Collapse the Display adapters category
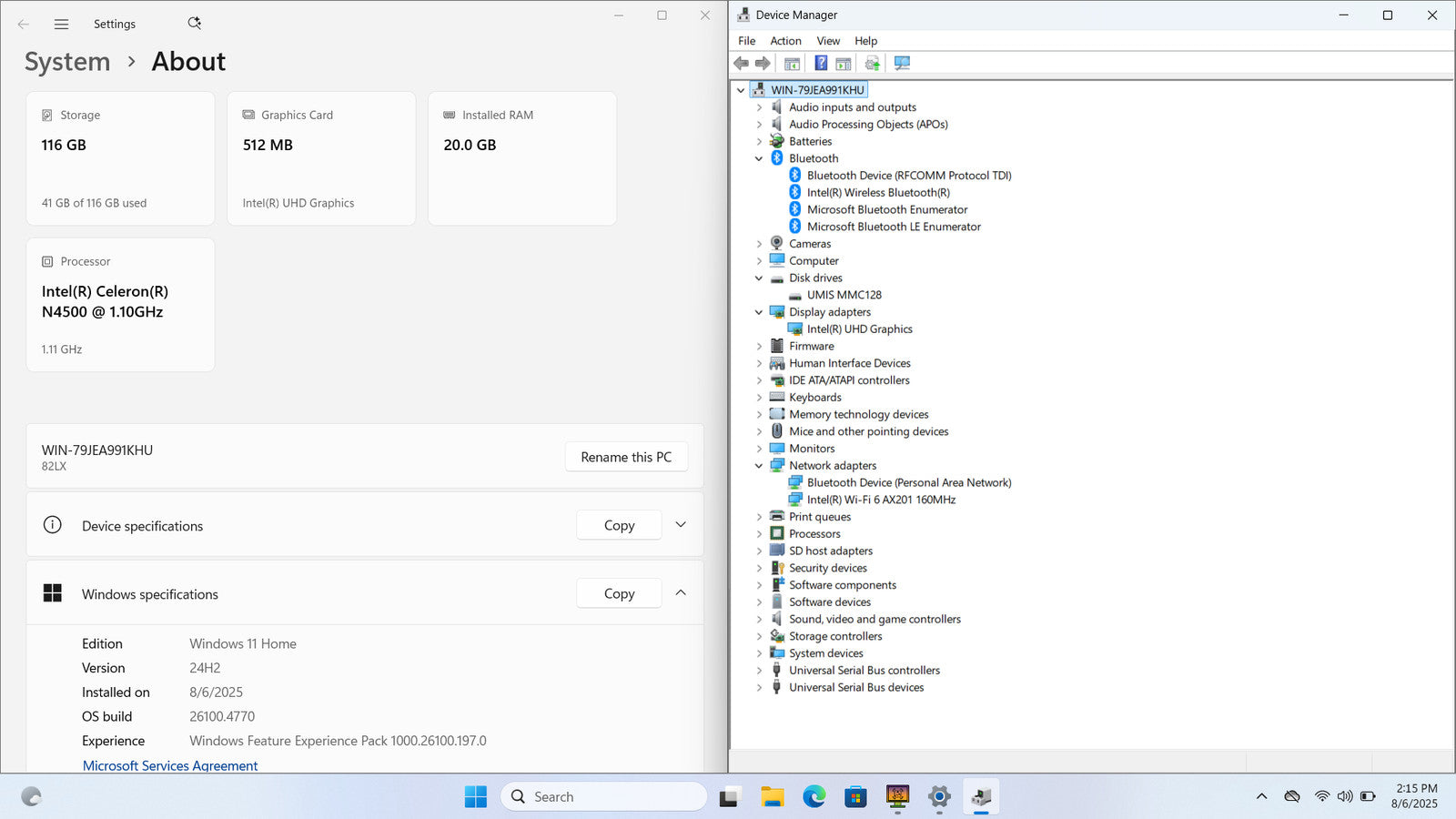 [x=759, y=312]
